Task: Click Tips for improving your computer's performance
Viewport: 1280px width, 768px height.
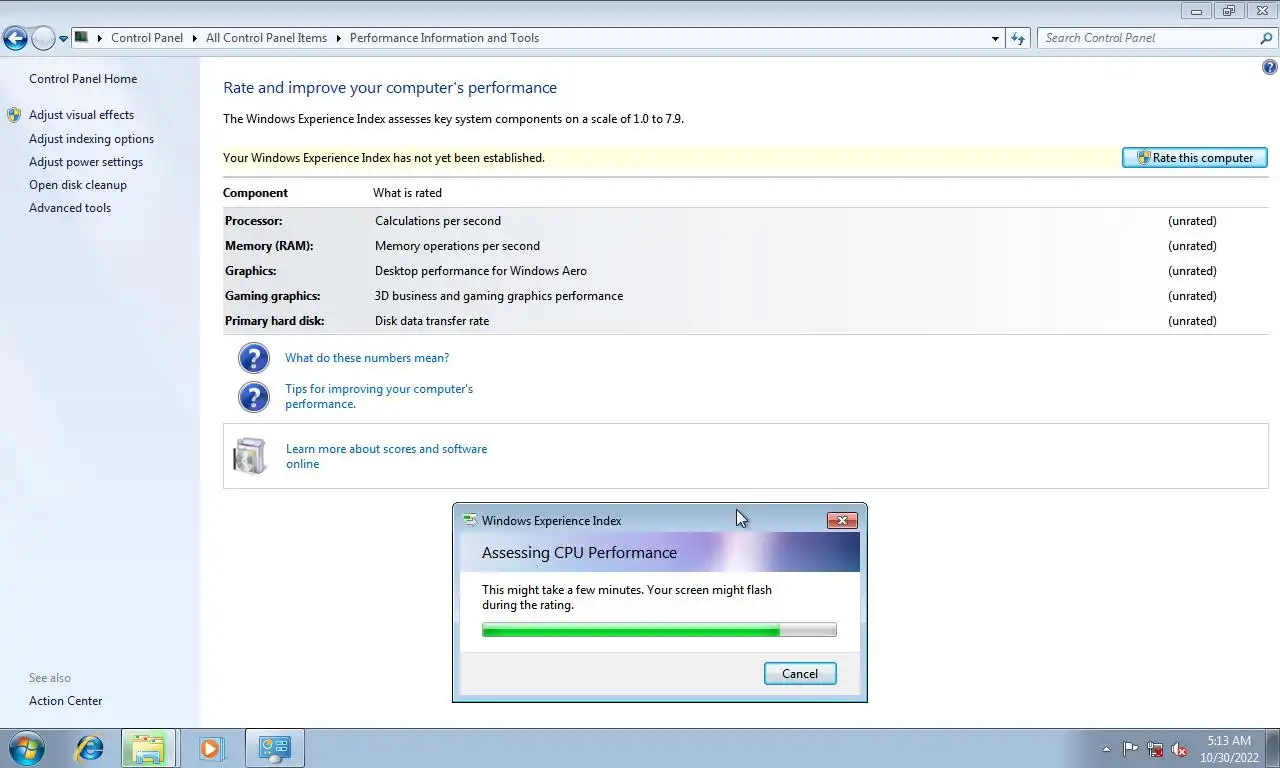Action: coord(379,396)
